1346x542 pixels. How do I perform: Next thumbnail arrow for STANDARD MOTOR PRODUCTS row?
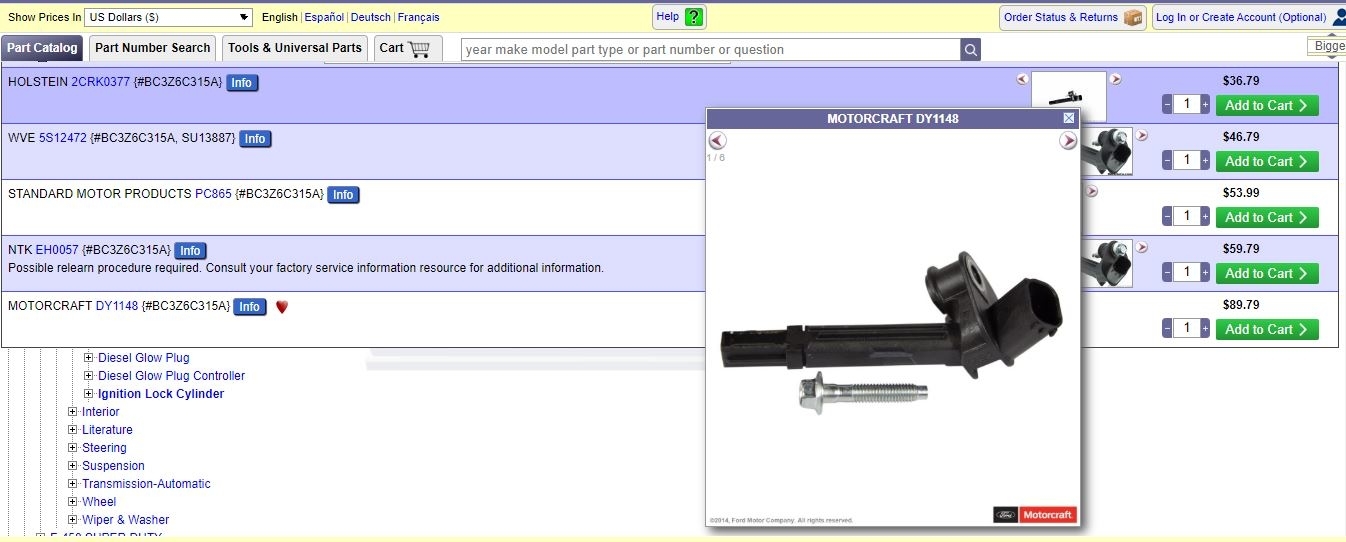tap(1092, 191)
